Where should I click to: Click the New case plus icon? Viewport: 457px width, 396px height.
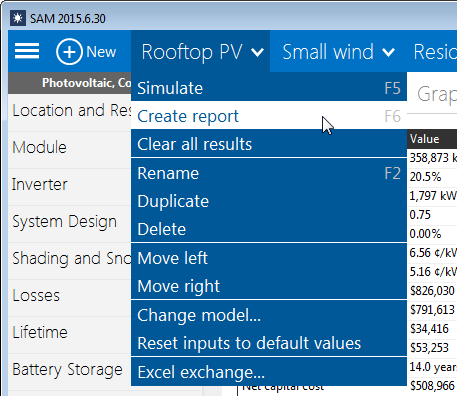(69, 52)
